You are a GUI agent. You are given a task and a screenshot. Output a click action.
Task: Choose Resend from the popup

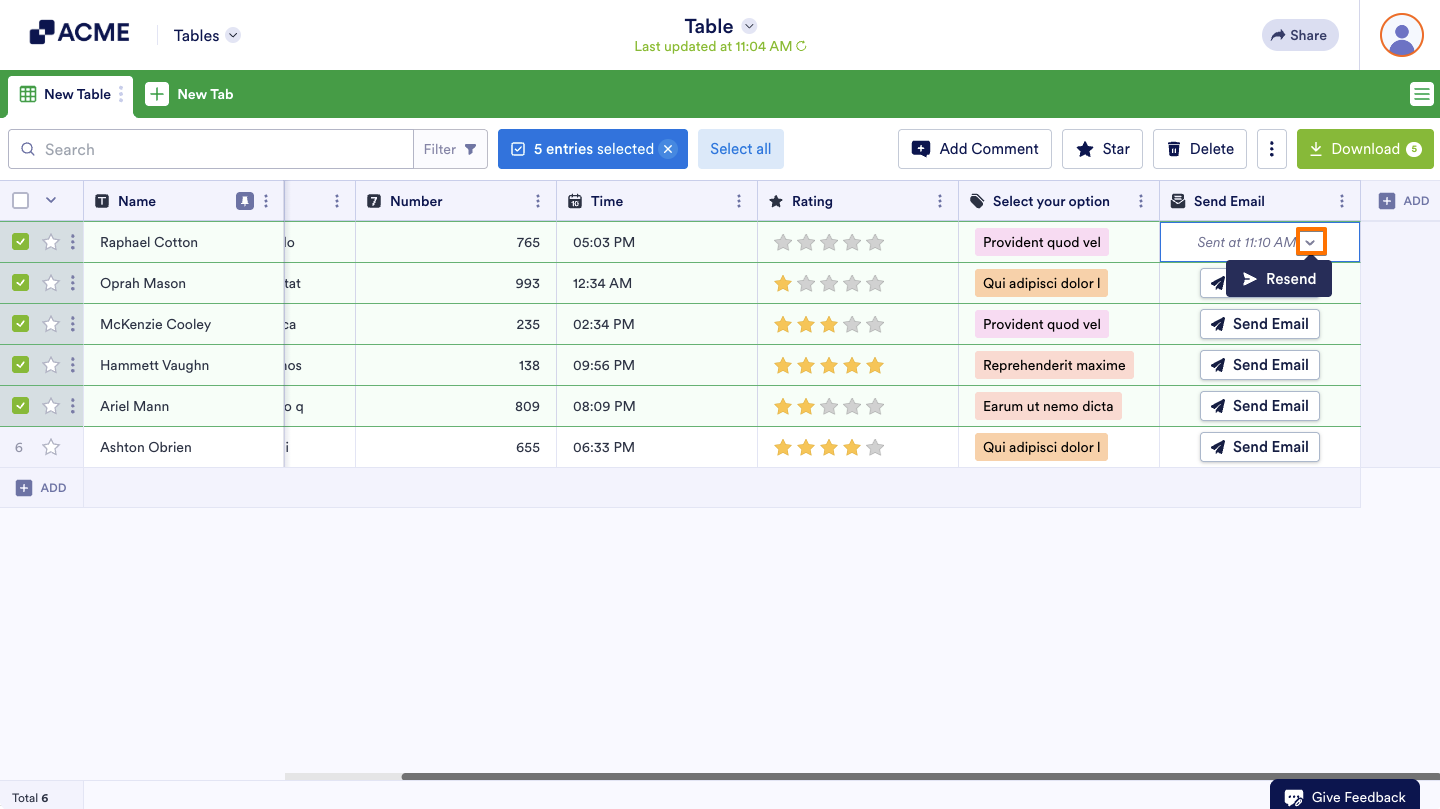point(1279,279)
